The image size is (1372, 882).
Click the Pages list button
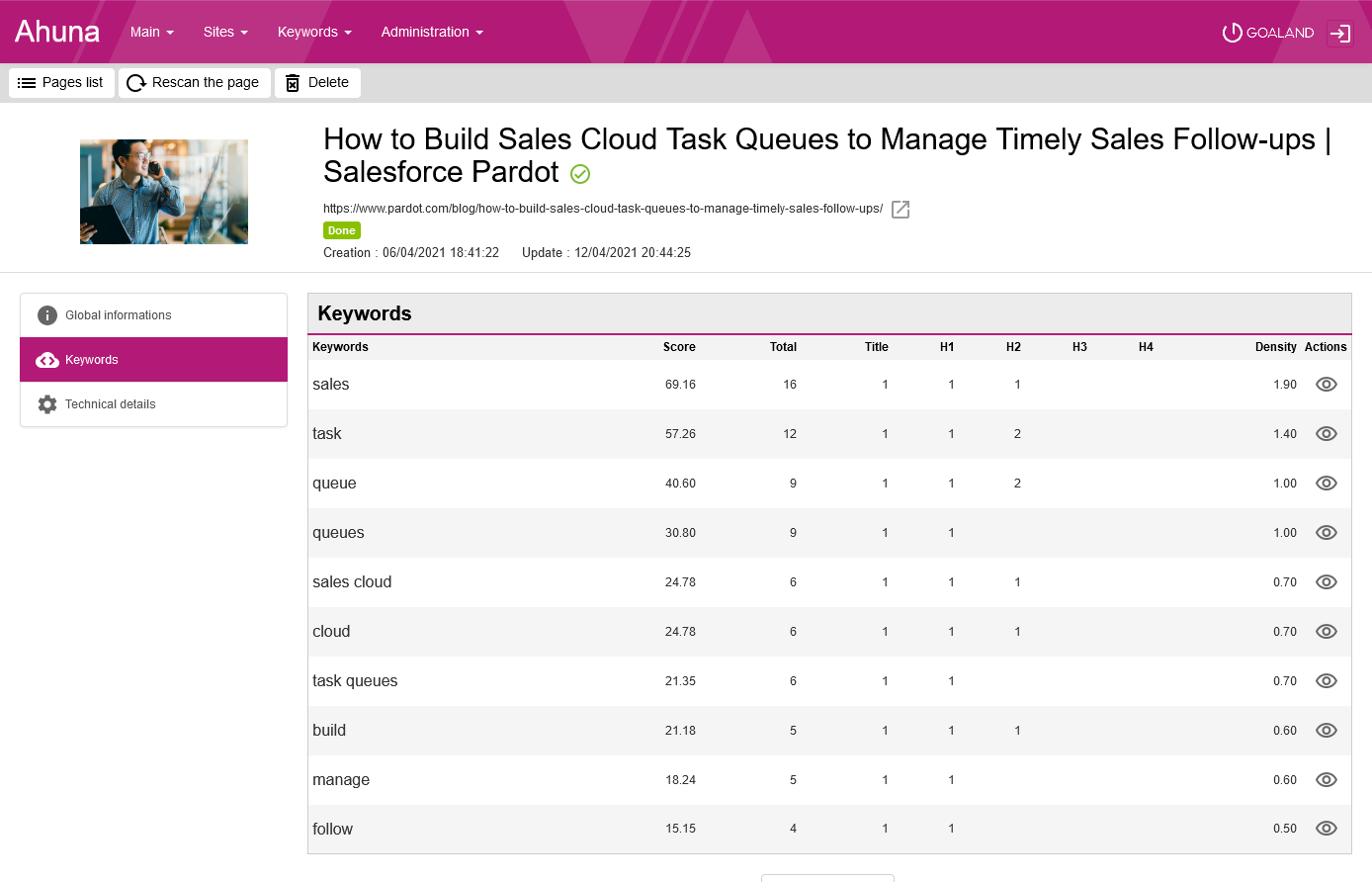tap(61, 83)
